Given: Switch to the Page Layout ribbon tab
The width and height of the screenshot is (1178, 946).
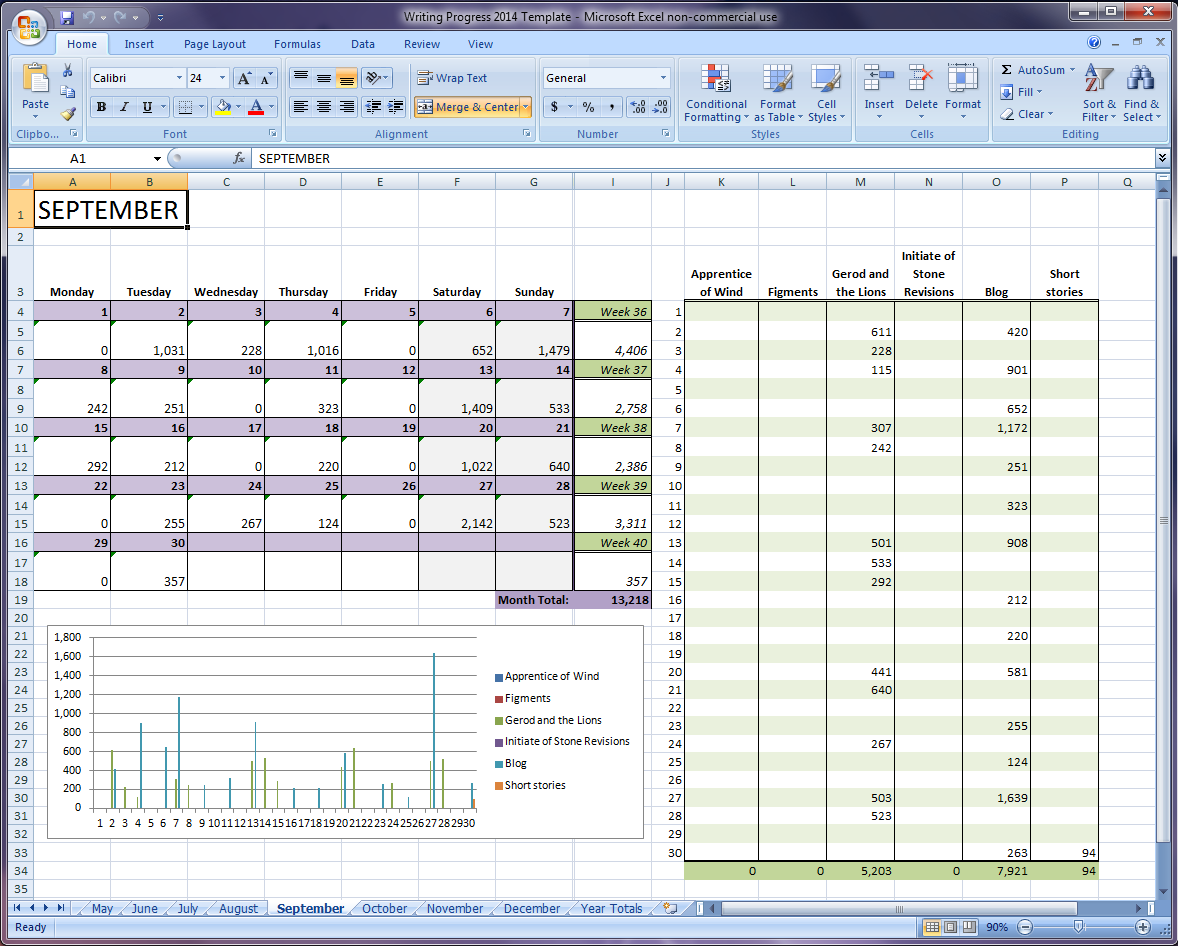Looking at the screenshot, I should pyautogui.click(x=214, y=44).
